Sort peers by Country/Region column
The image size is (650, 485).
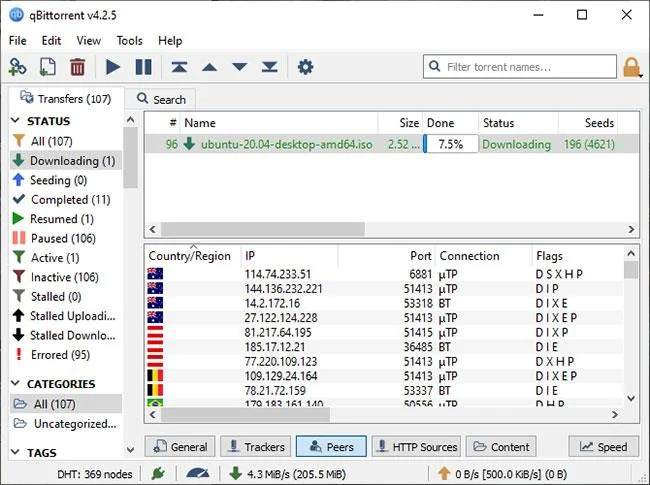(193, 256)
